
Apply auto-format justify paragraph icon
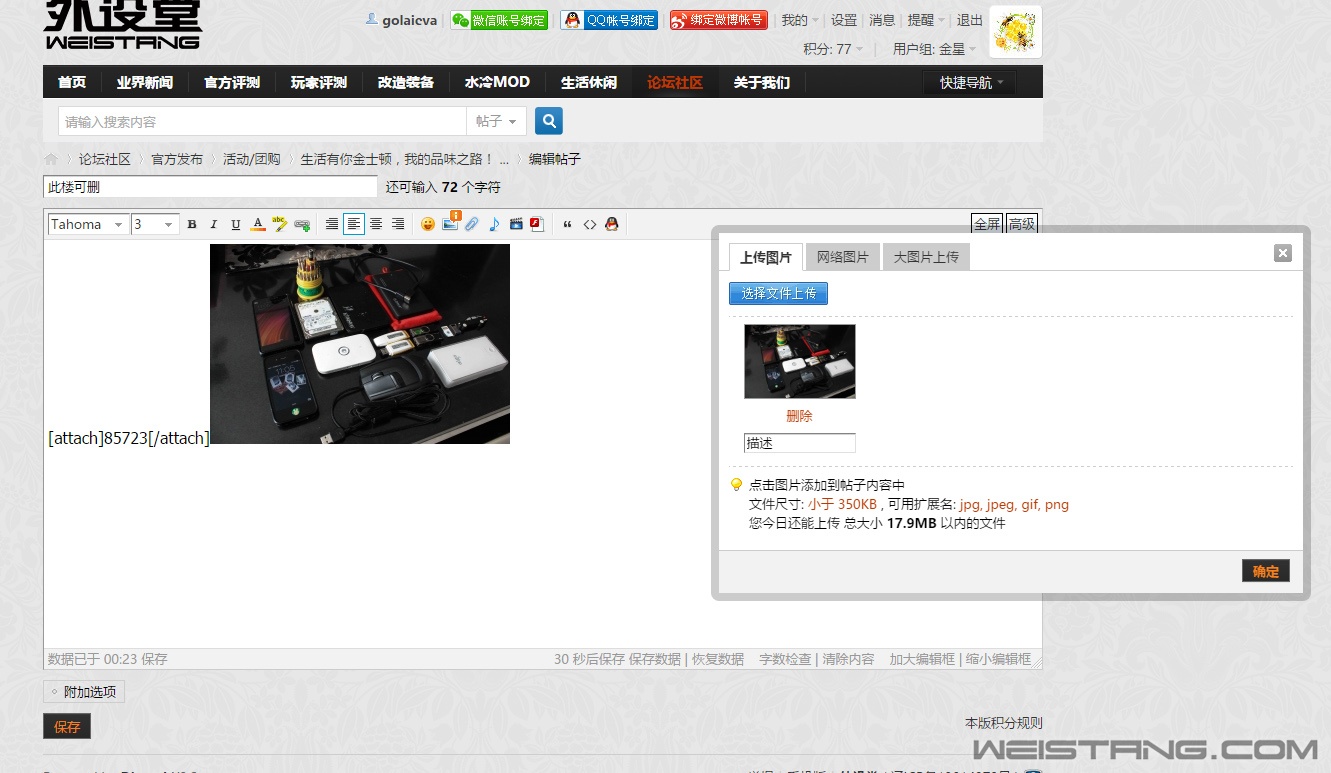click(332, 224)
